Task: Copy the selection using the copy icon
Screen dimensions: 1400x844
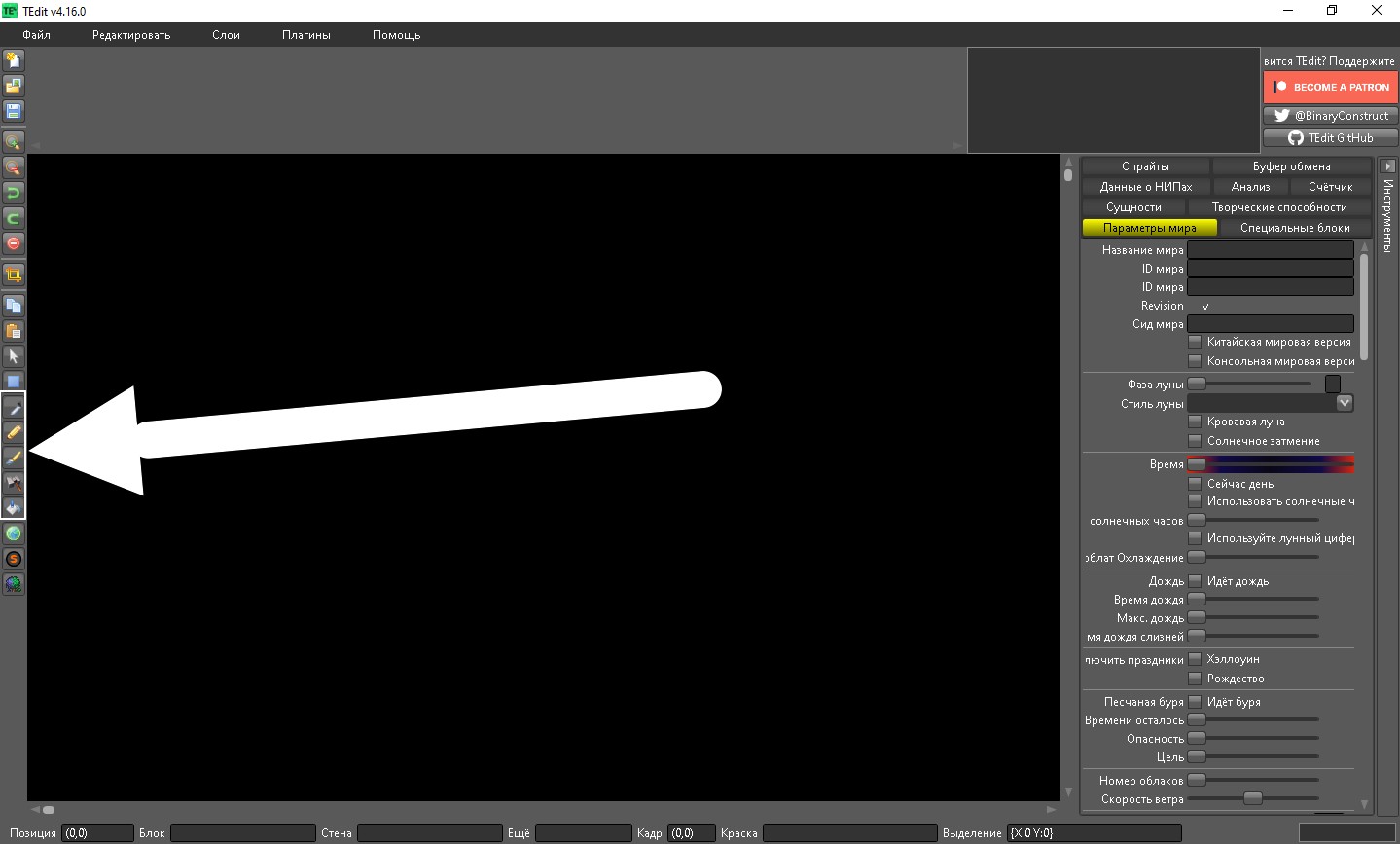Action: coord(14,306)
